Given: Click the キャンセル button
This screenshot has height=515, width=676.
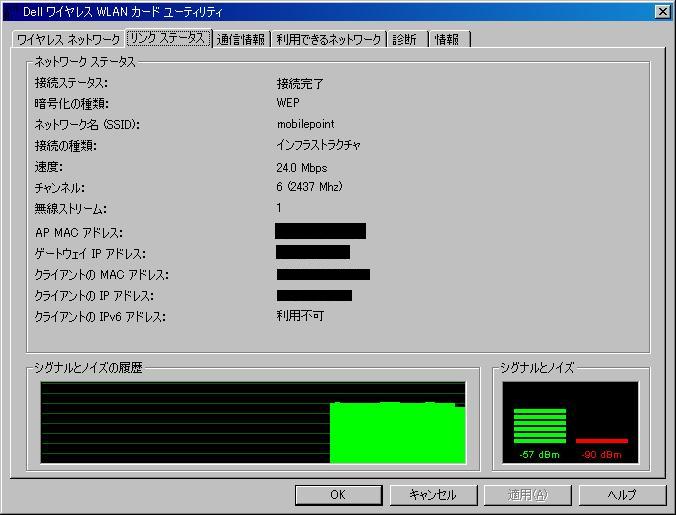Looking at the screenshot, I should (x=433, y=495).
